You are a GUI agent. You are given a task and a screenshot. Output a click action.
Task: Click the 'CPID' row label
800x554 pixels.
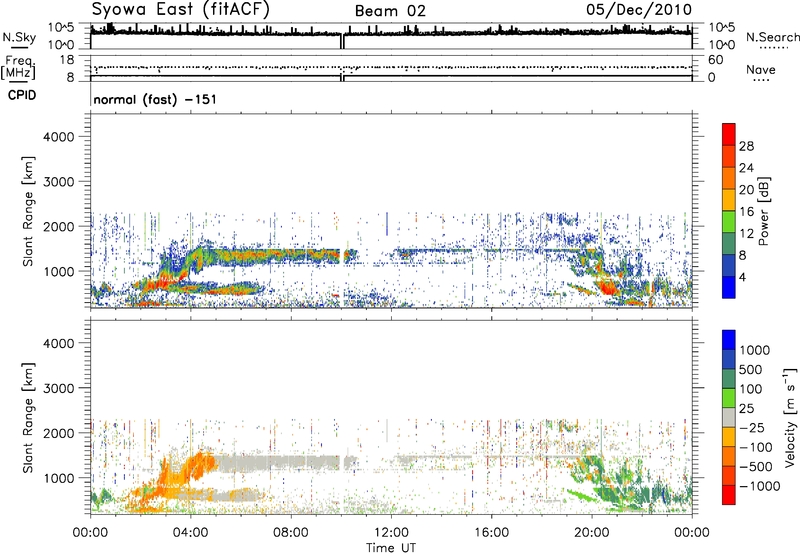point(22,95)
